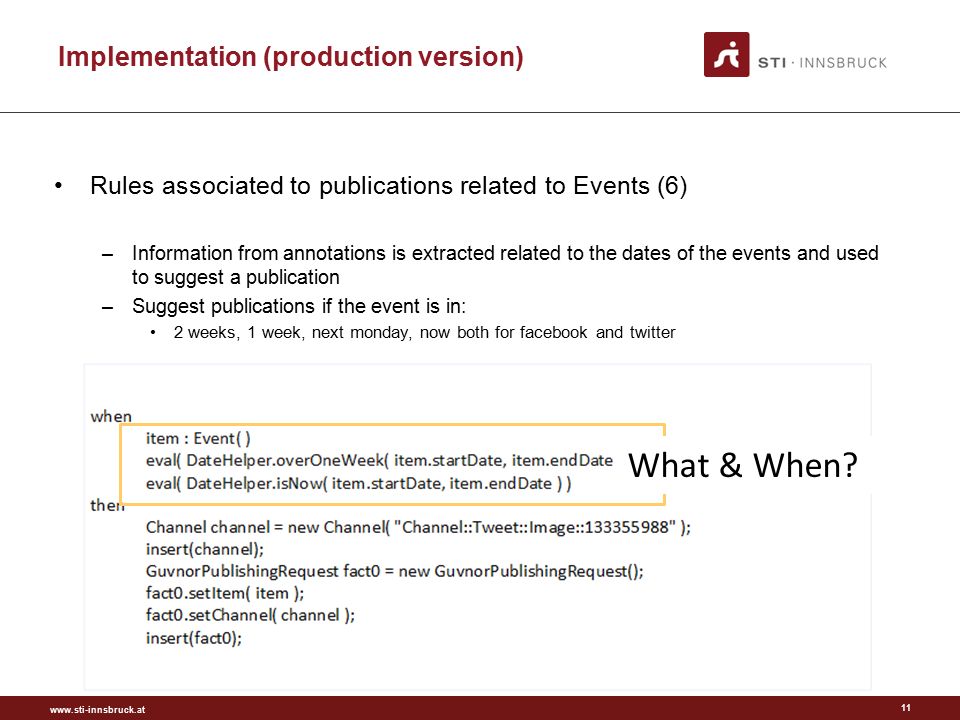Screen dimensions: 960x720
Task: Click 'Suggest publications if the event is in:'
Action: coord(299,306)
